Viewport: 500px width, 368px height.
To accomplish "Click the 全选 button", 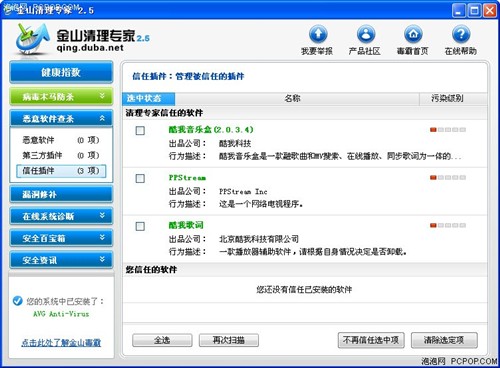I will click(162, 340).
